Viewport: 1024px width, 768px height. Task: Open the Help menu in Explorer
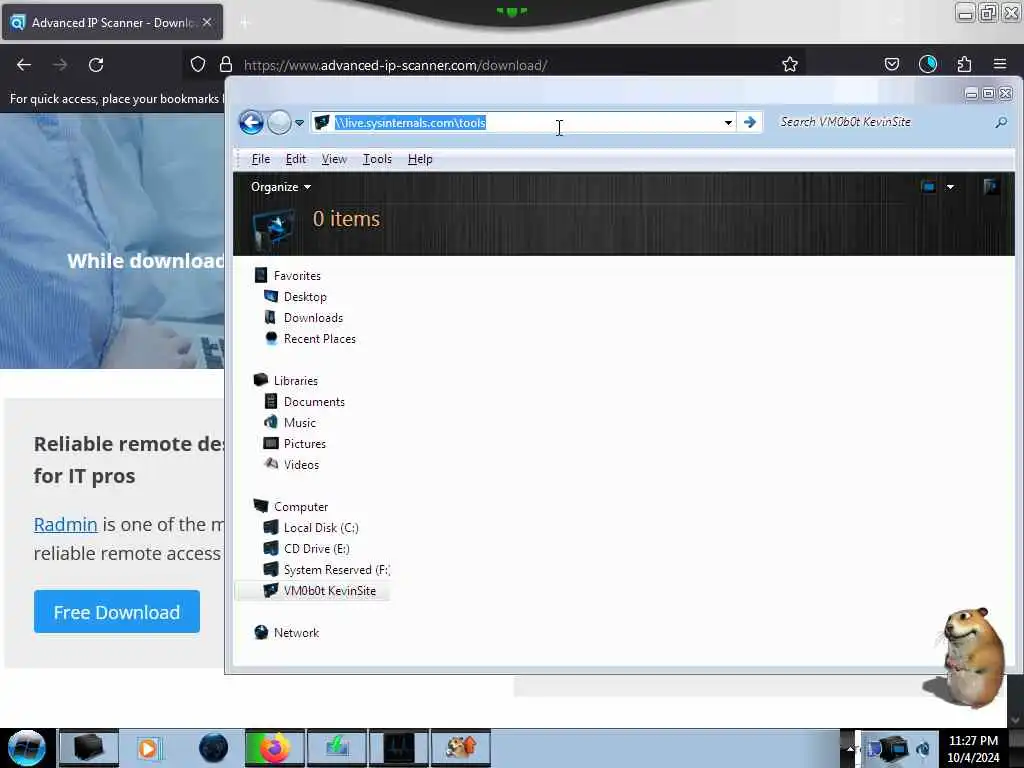click(x=420, y=159)
